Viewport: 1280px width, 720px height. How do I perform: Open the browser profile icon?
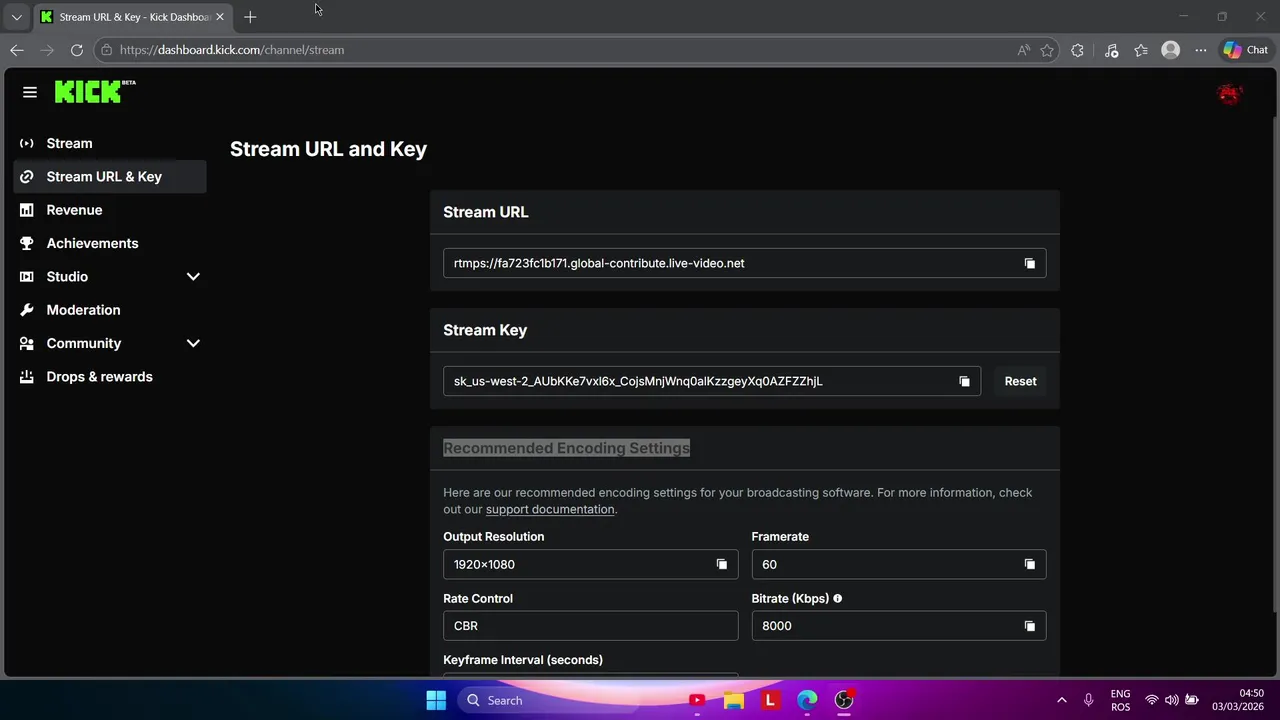(1171, 50)
